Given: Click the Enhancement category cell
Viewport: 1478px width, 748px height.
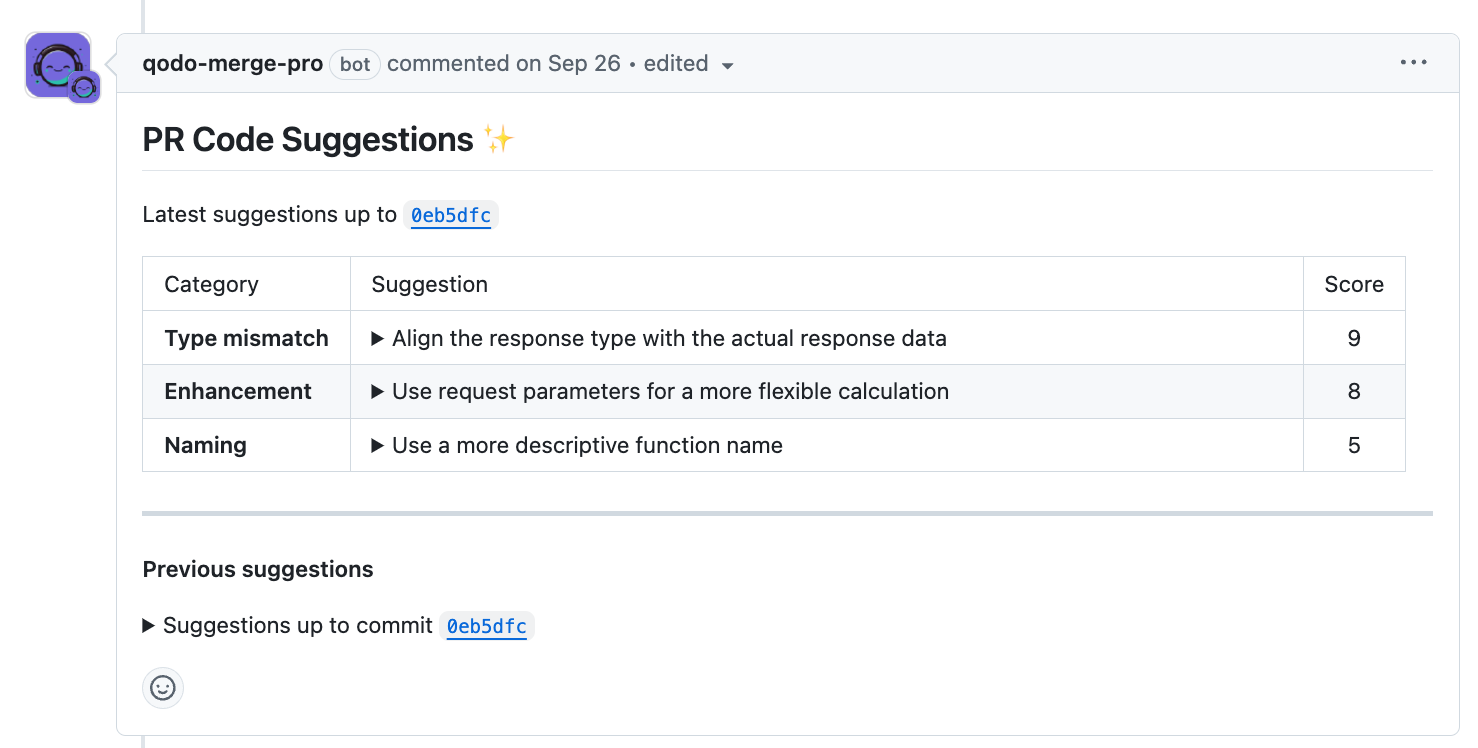Looking at the screenshot, I should pyautogui.click(x=238, y=392).
